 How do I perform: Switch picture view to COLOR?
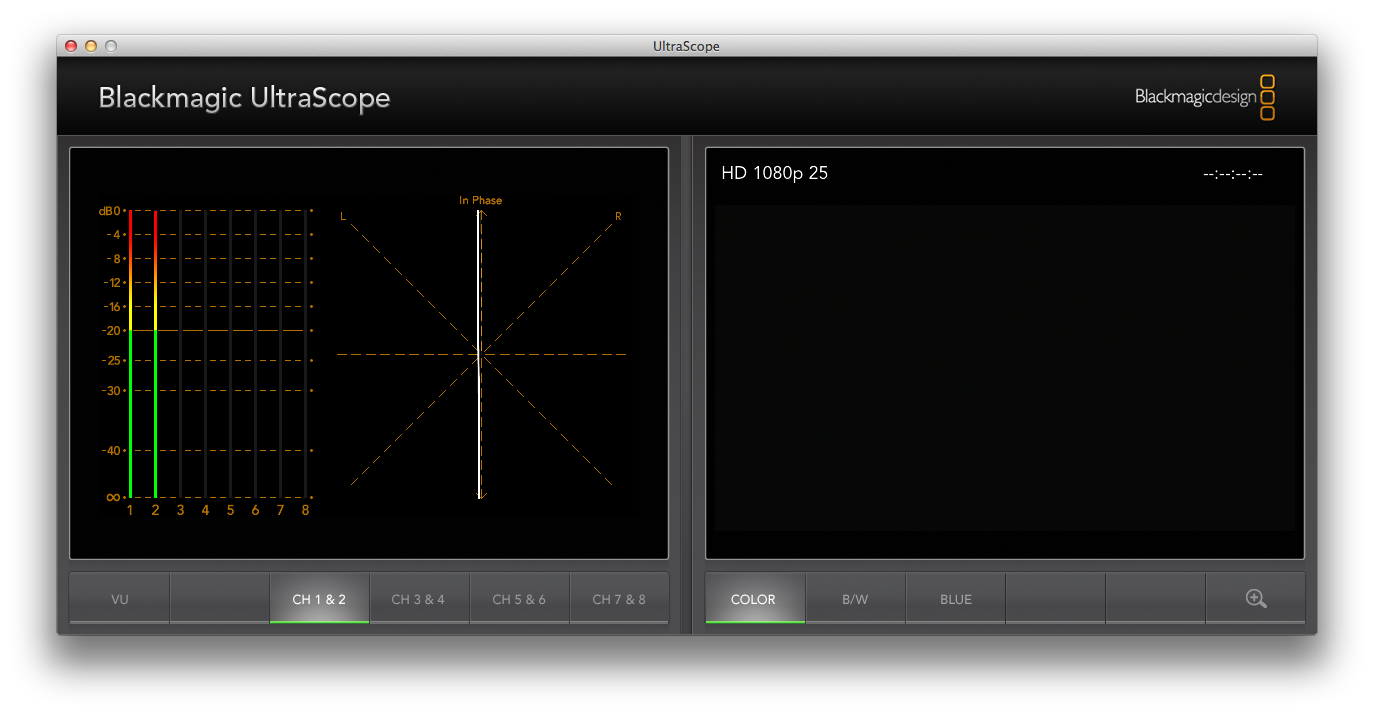(x=755, y=598)
